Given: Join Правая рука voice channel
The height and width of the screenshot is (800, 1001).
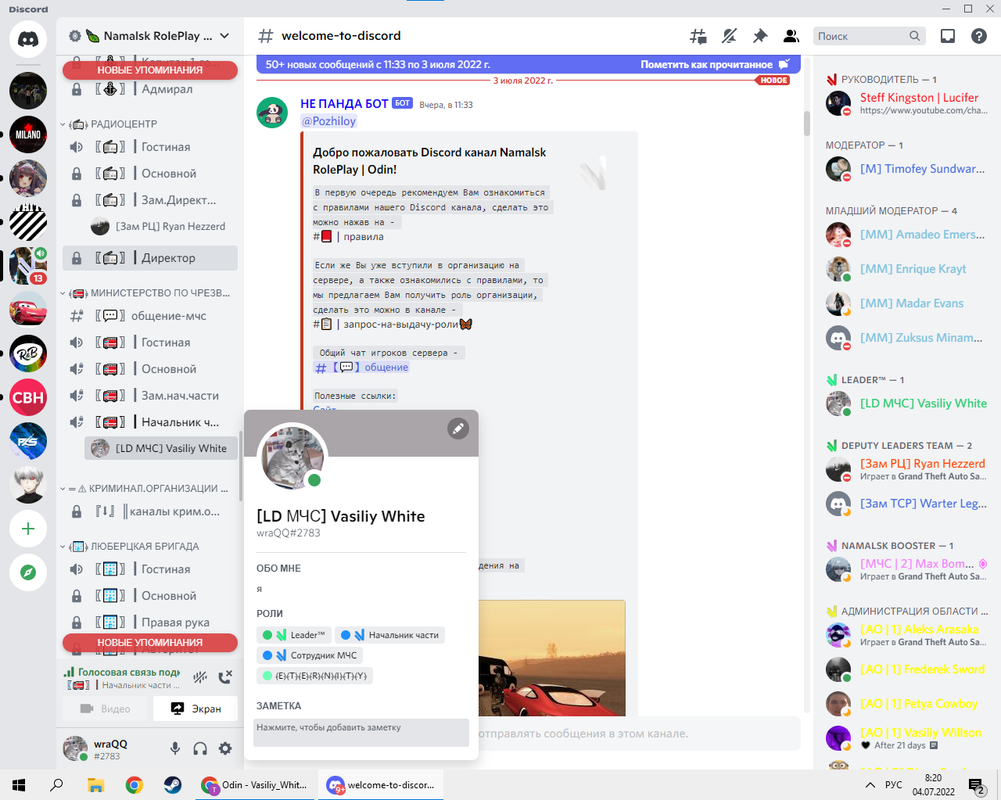Looking at the screenshot, I should 150,622.
